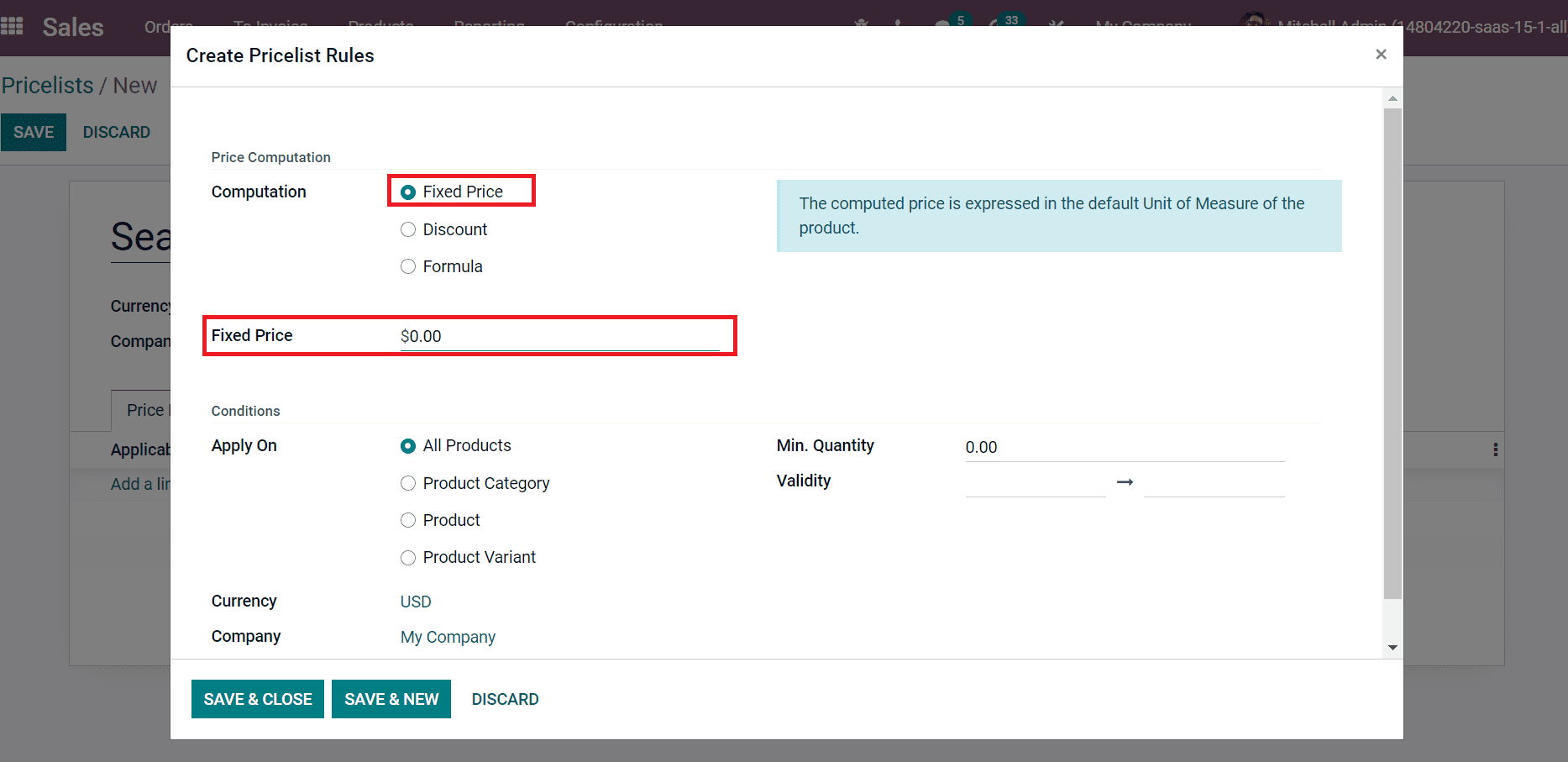Choose the Formula computation option
Screen dimensions: 1568x762
pos(408,266)
